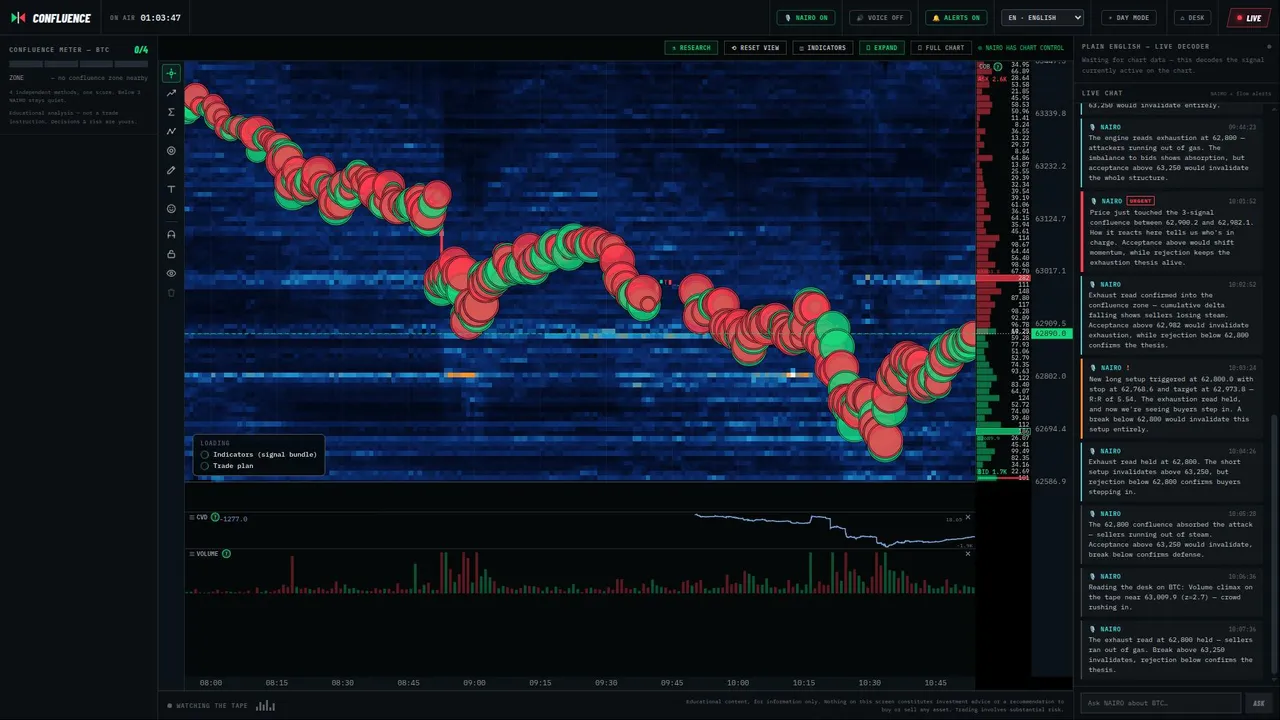Open the NAIRO urgent message about 3-signal confluence

point(1171,231)
